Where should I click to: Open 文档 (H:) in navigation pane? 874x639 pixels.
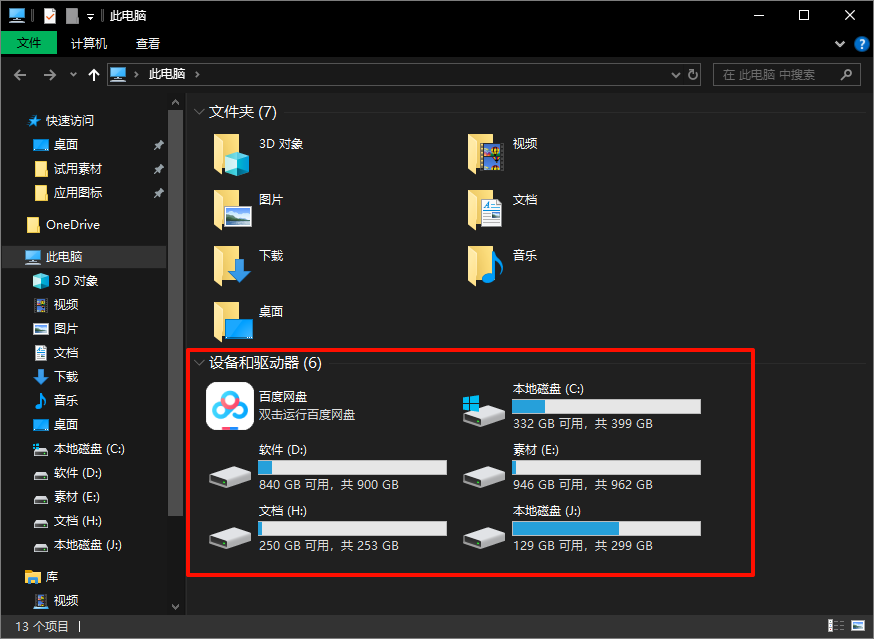pos(77,521)
